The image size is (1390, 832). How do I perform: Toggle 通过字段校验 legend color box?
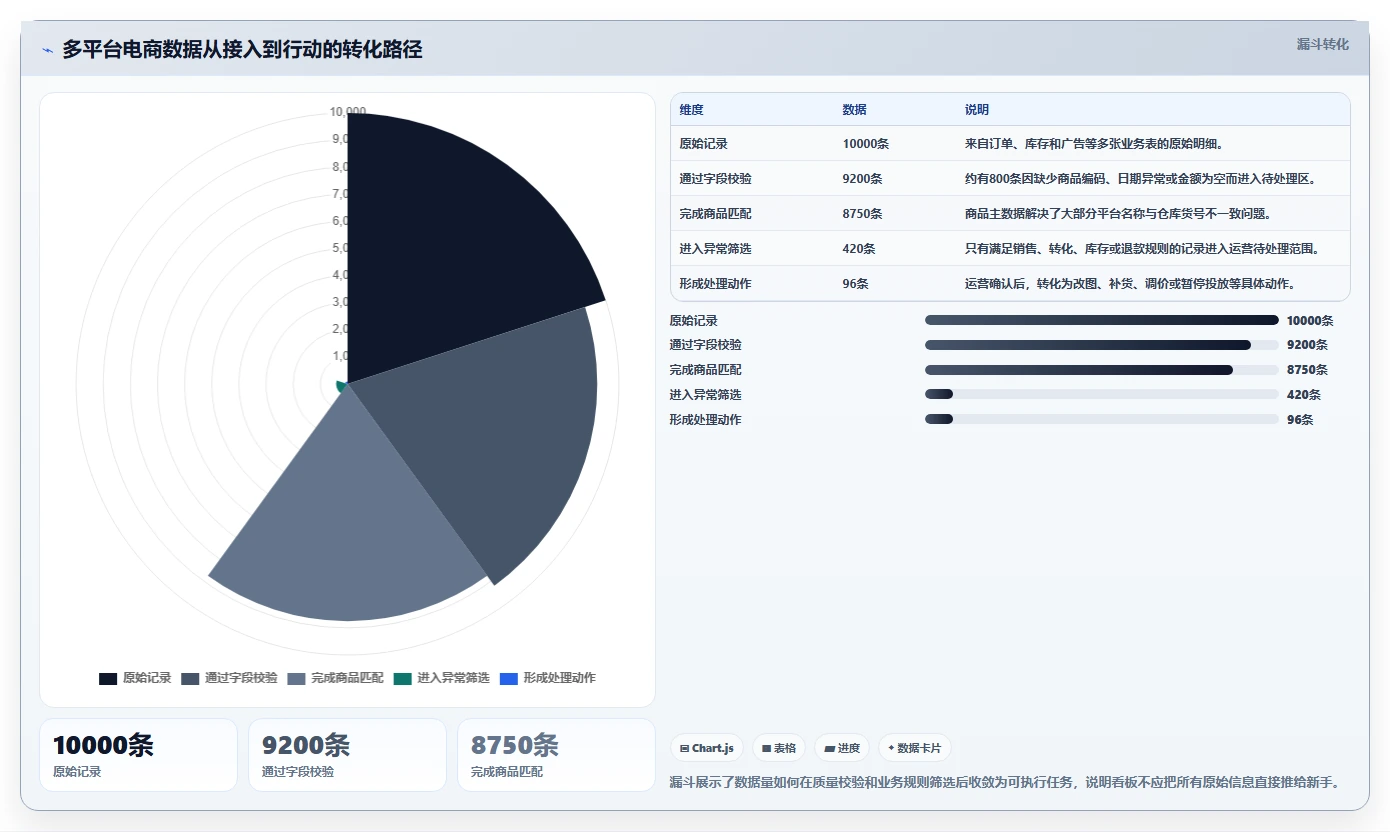[x=190, y=678]
